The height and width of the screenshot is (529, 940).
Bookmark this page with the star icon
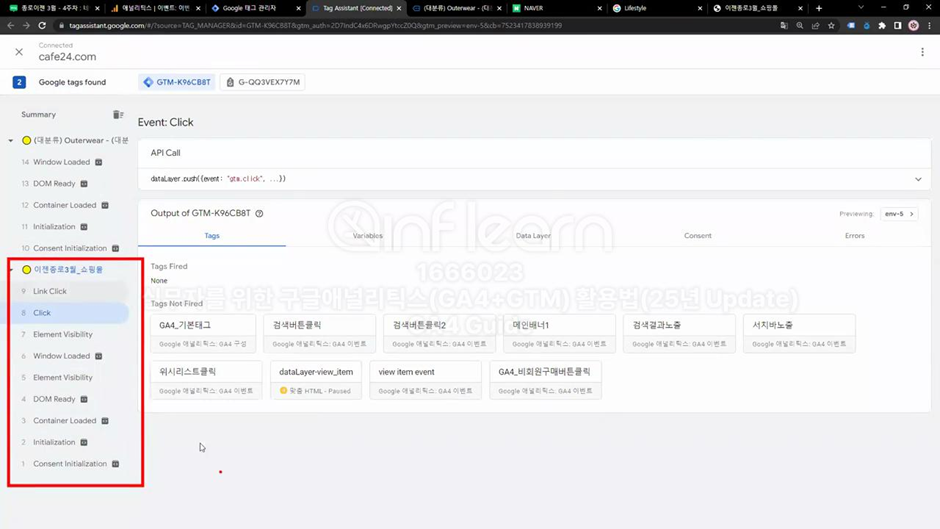coord(831,26)
